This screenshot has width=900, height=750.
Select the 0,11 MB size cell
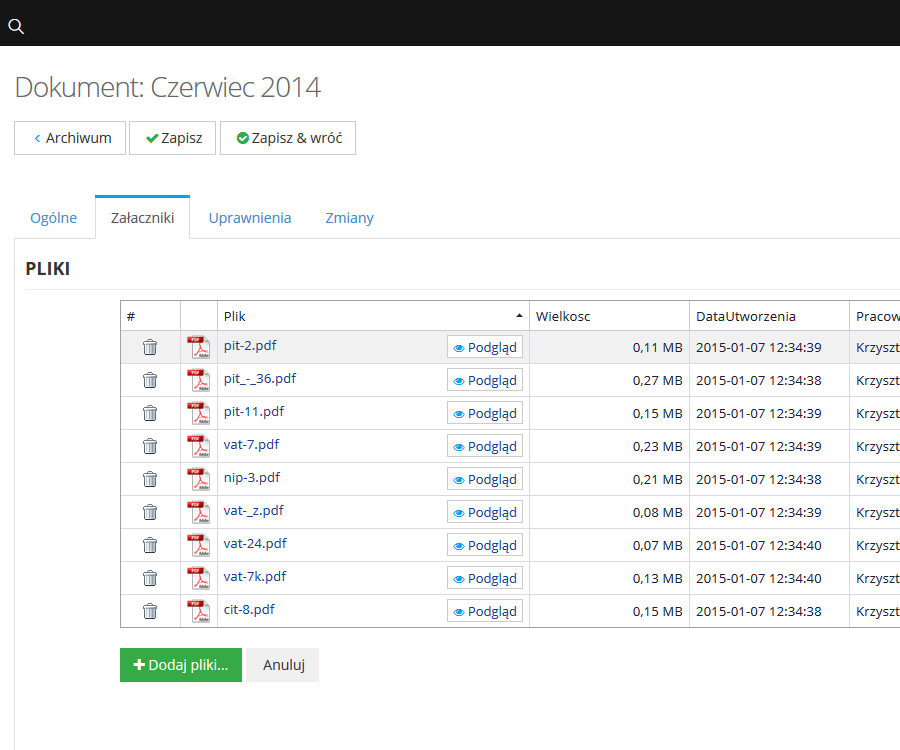click(x=609, y=347)
